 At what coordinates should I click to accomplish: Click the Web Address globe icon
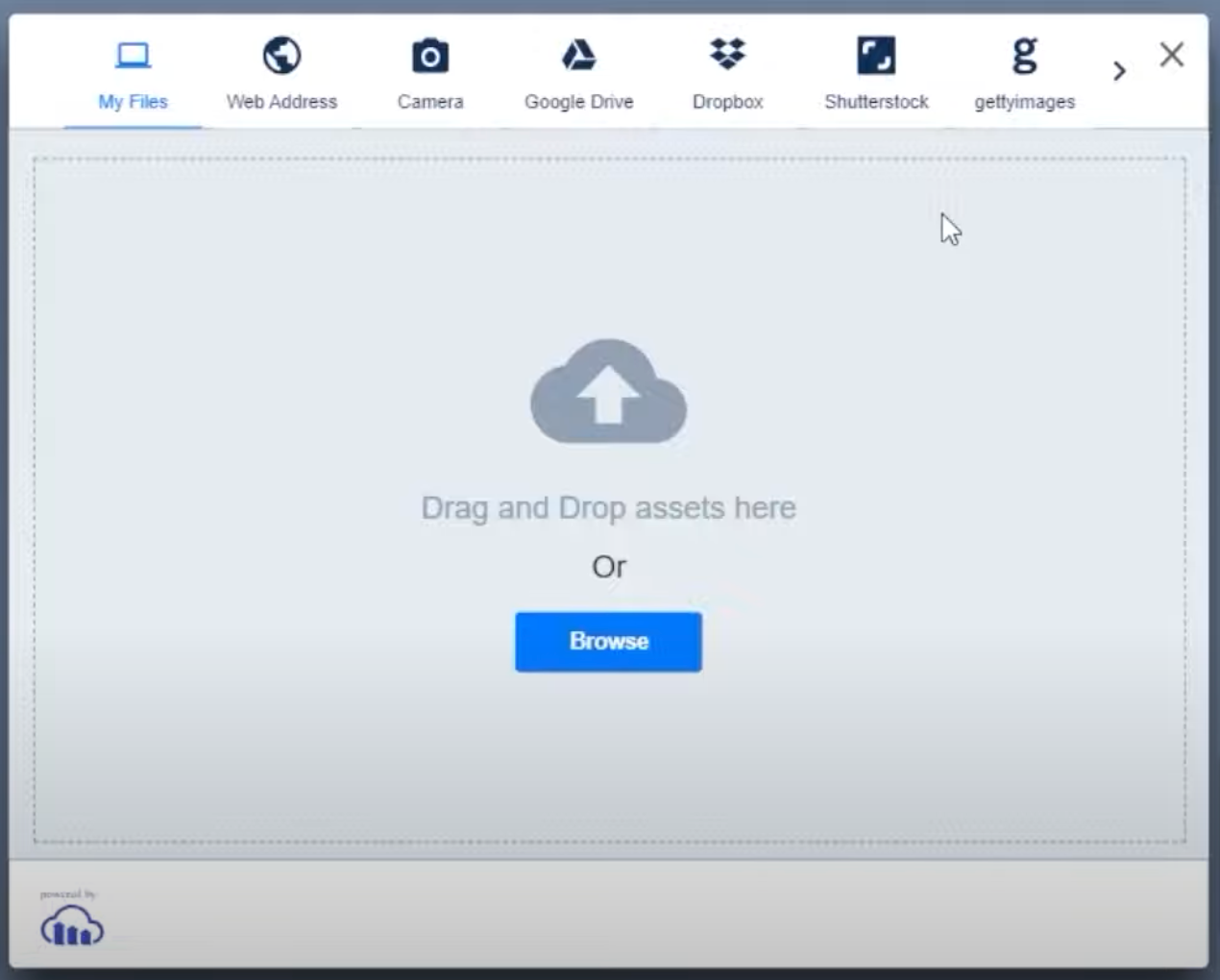(x=281, y=55)
